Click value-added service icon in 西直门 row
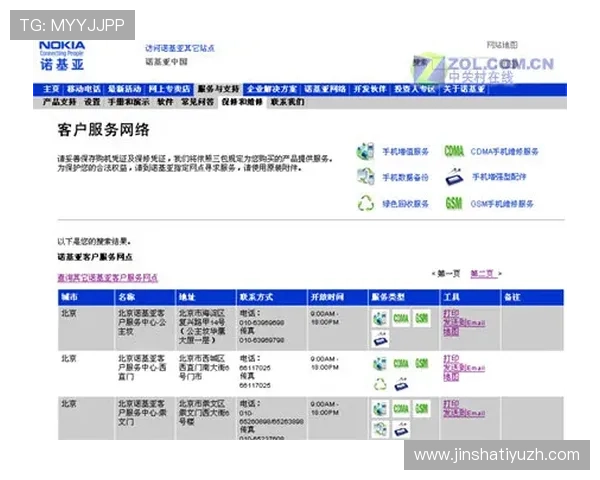The height and width of the screenshot is (480, 600). [x=380, y=363]
